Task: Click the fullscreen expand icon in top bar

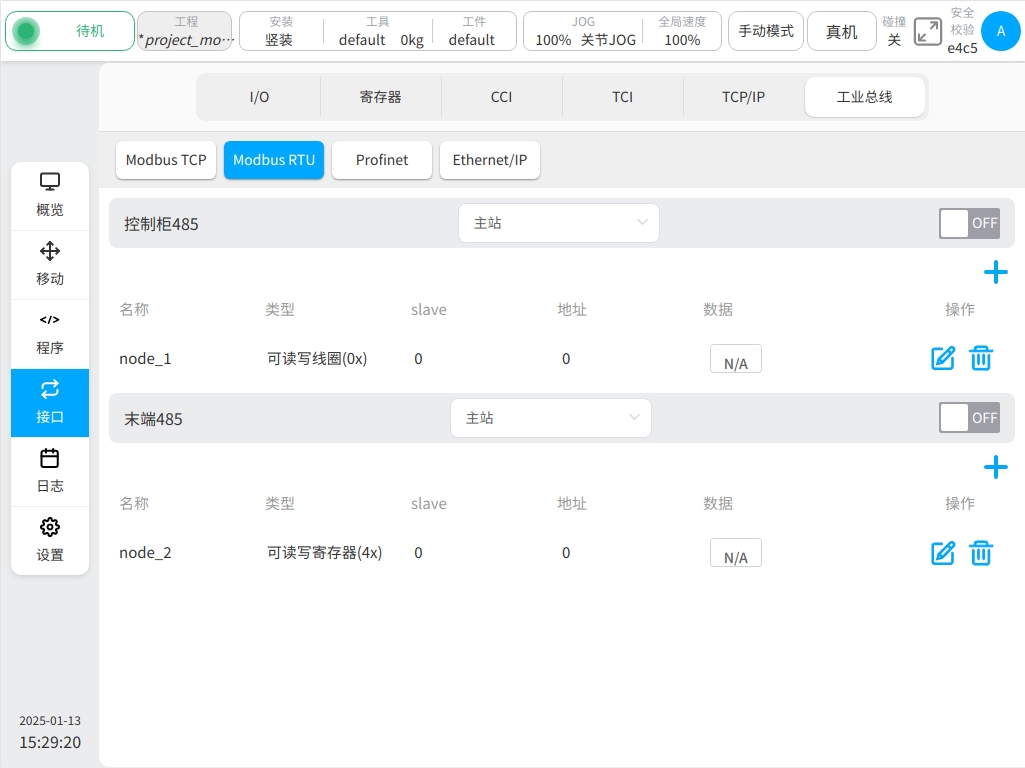Action: click(x=928, y=31)
